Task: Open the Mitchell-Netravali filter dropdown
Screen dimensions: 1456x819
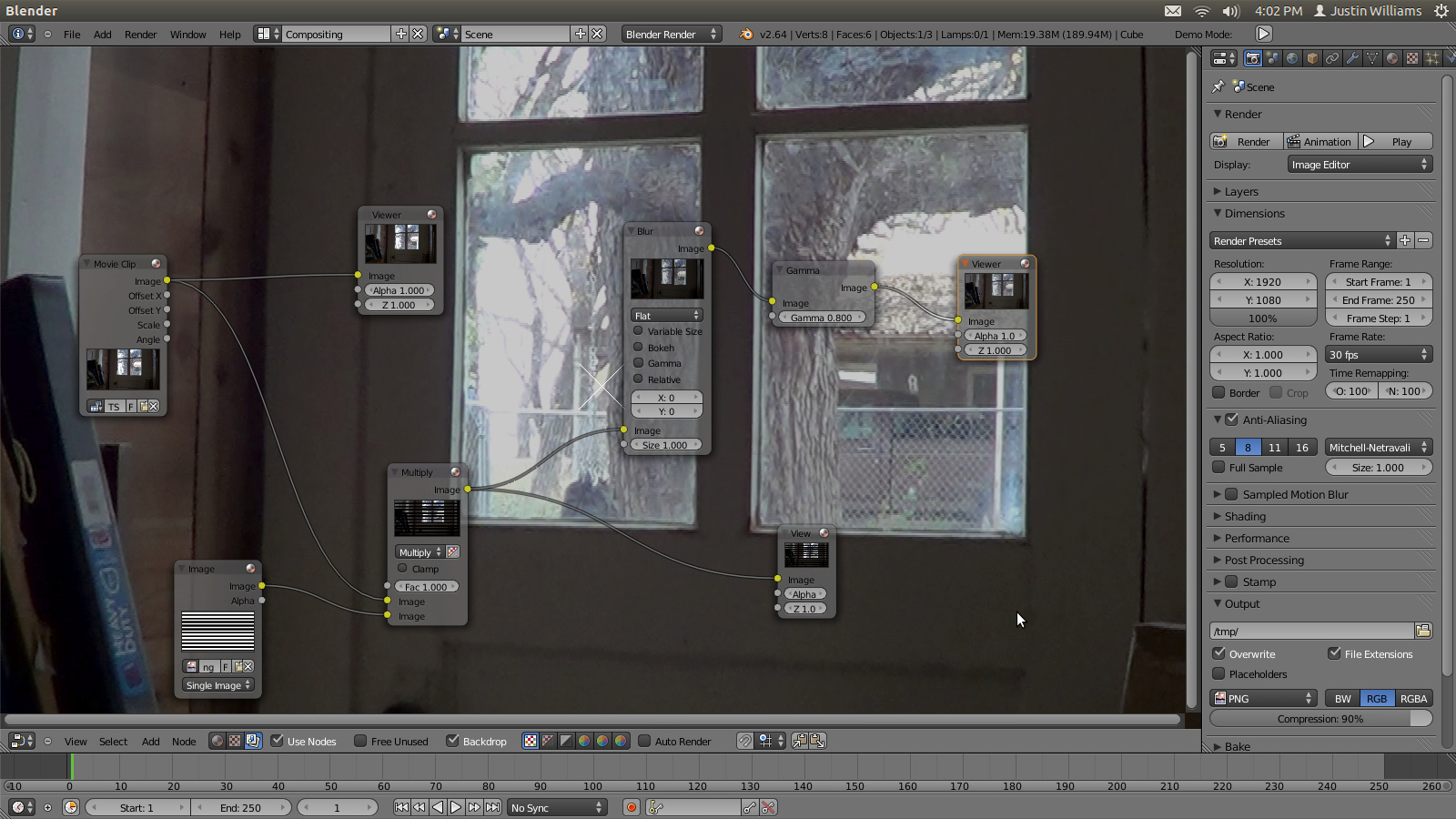Action: (1379, 447)
